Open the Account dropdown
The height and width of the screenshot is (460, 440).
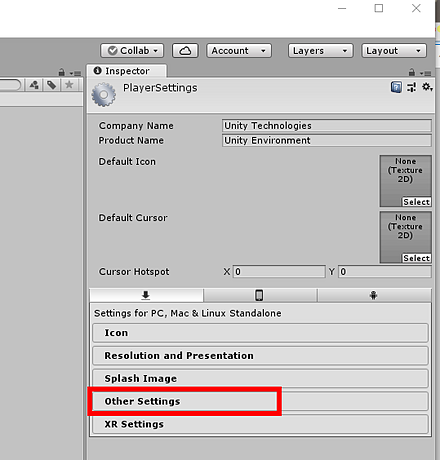click(239, 51)
